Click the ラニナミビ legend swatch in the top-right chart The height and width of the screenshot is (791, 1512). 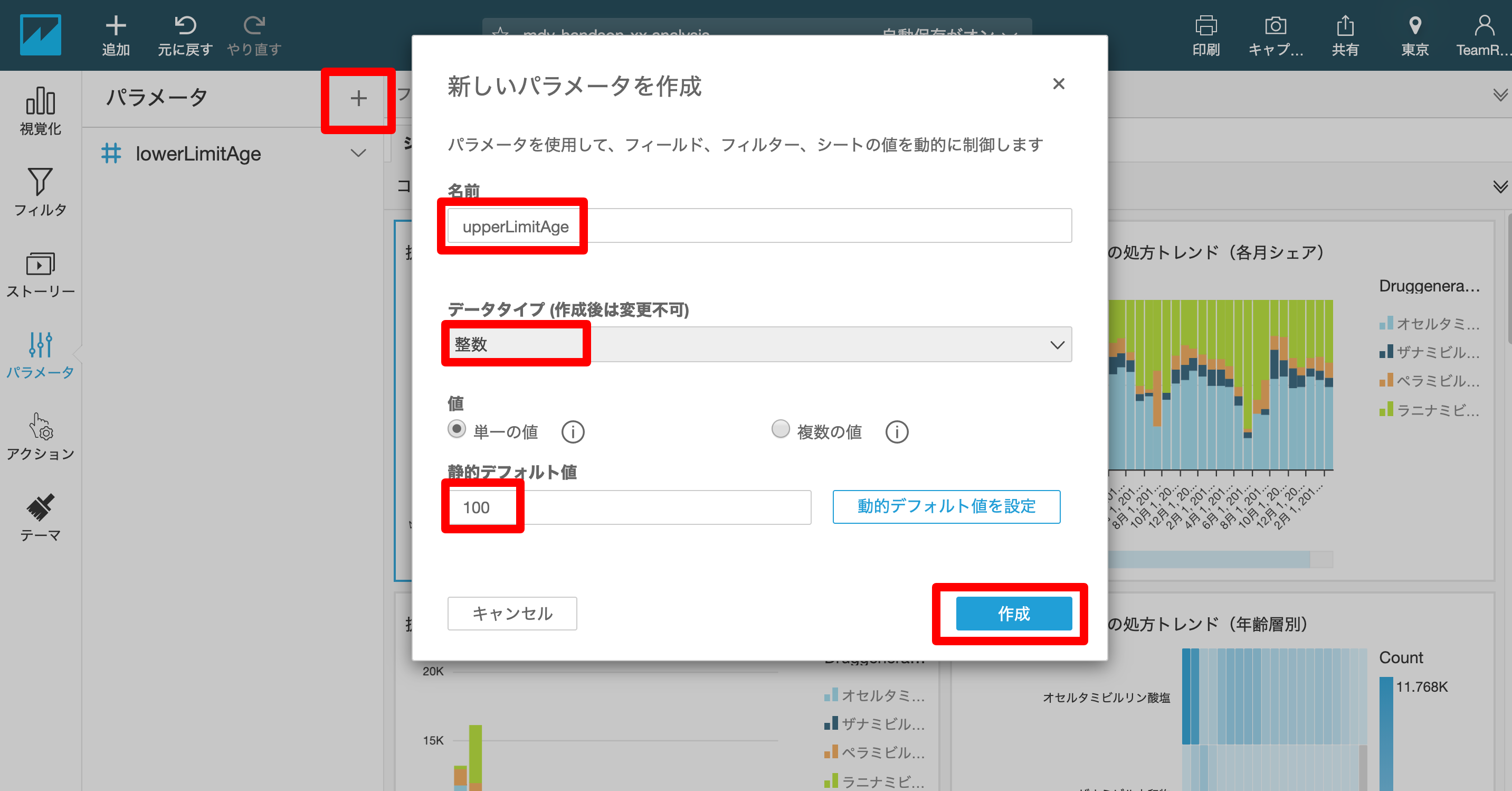[x=1386, y=409]
